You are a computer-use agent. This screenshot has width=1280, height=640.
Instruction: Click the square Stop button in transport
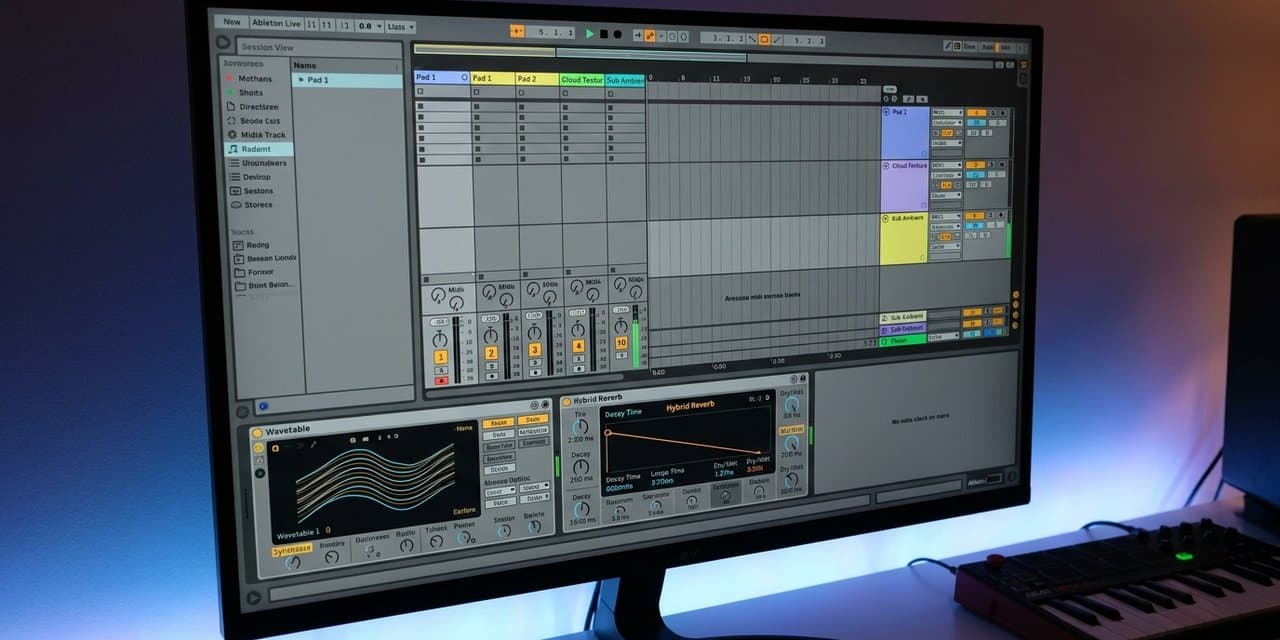604,34
